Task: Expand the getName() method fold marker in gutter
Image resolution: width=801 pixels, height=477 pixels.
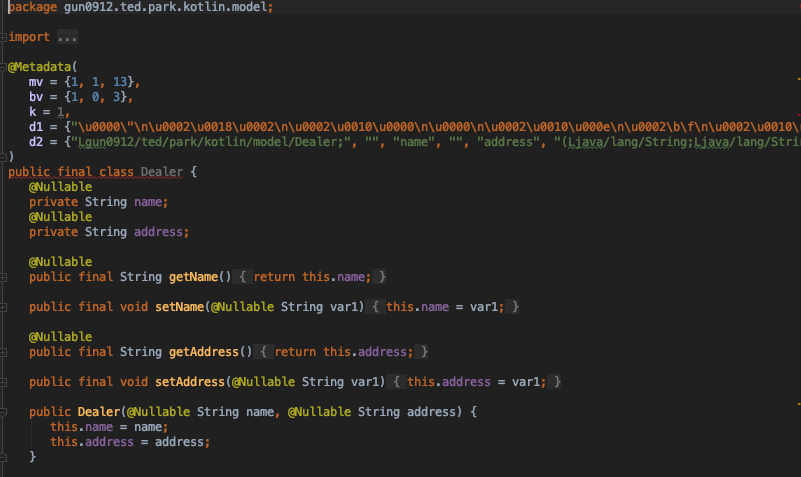Action: click(3, 277)
